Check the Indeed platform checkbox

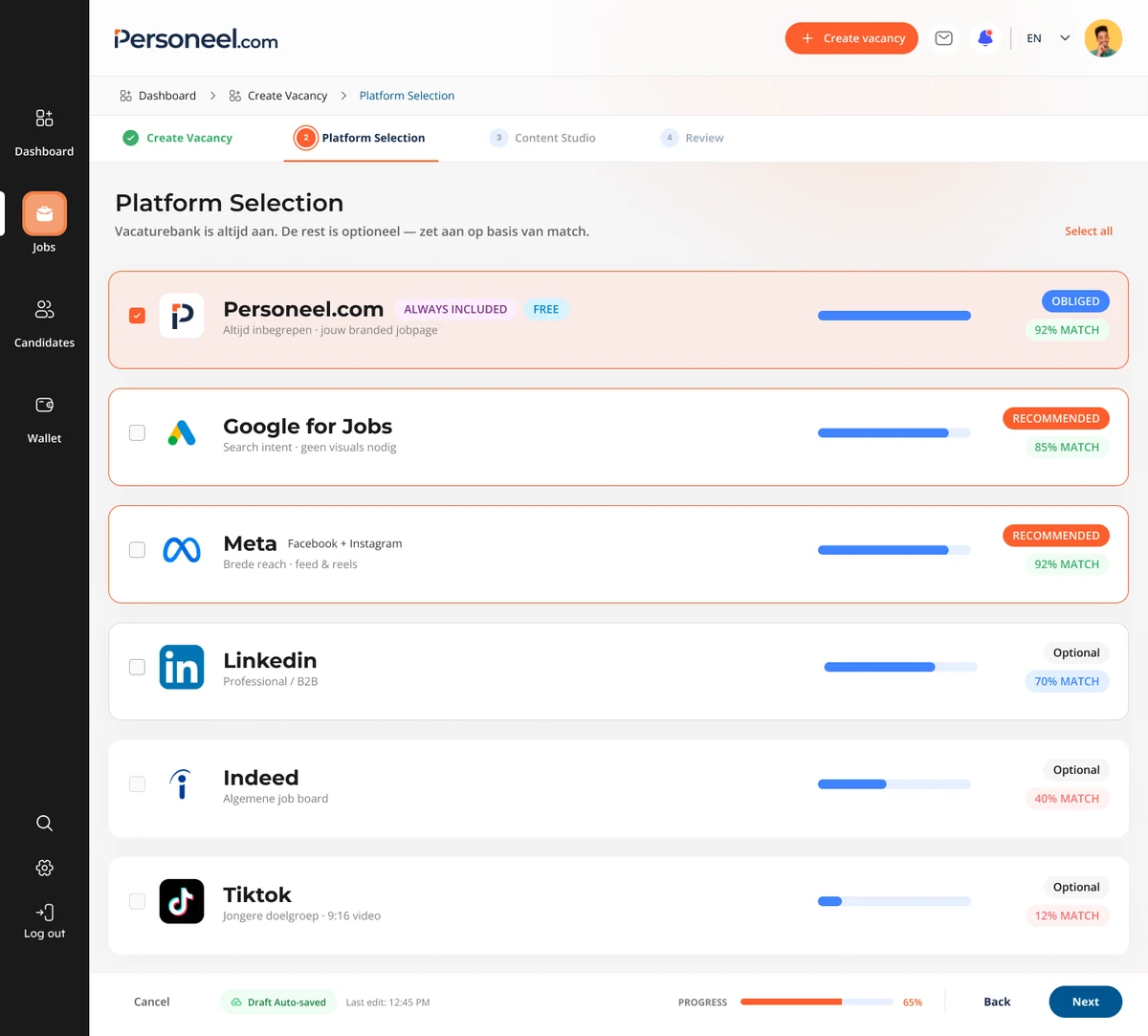point(137,784)
